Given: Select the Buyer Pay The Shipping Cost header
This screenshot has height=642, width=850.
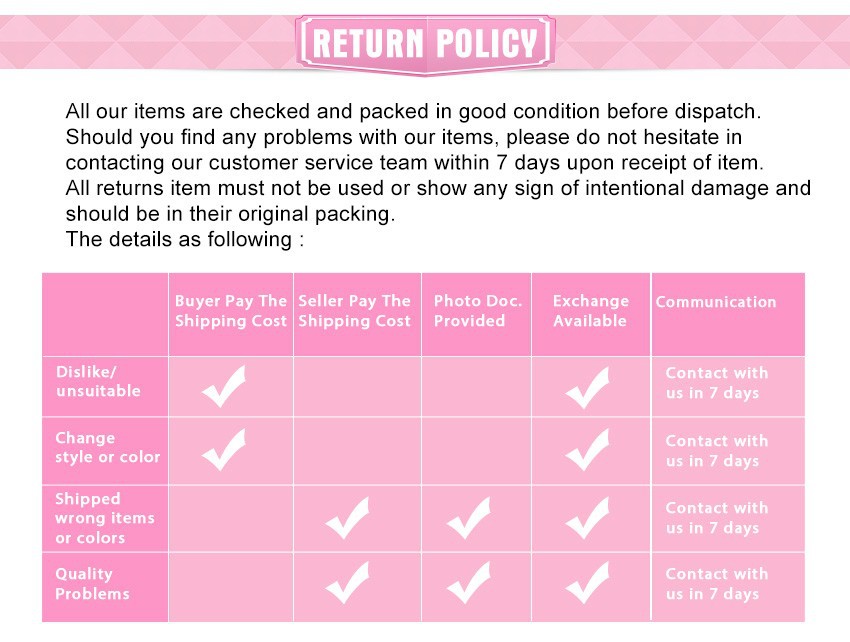Looking at the screenshot, I should click(x=231, y=311).
